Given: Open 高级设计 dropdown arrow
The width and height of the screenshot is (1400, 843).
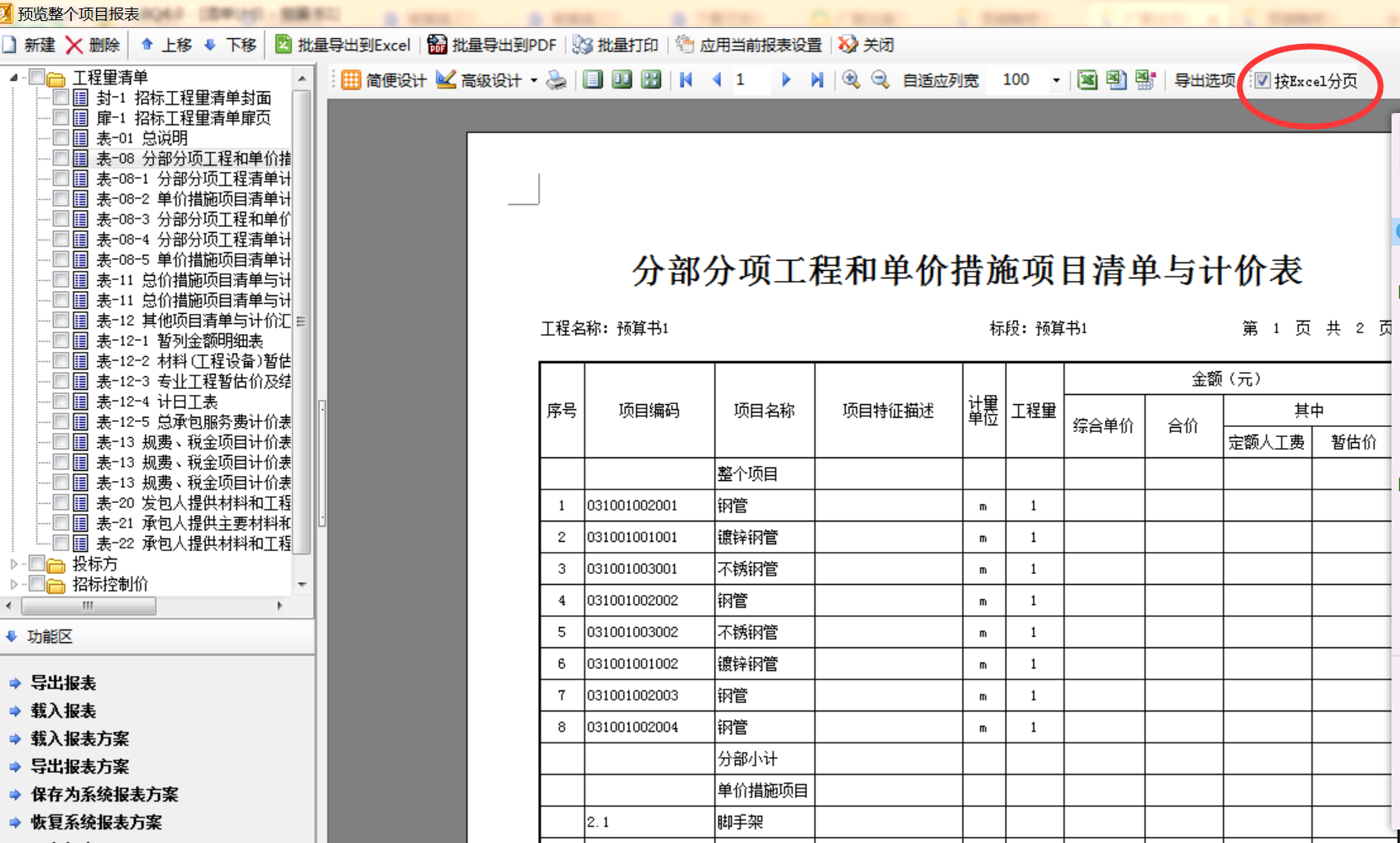Looking at the screenshot, I should (534, 81).
